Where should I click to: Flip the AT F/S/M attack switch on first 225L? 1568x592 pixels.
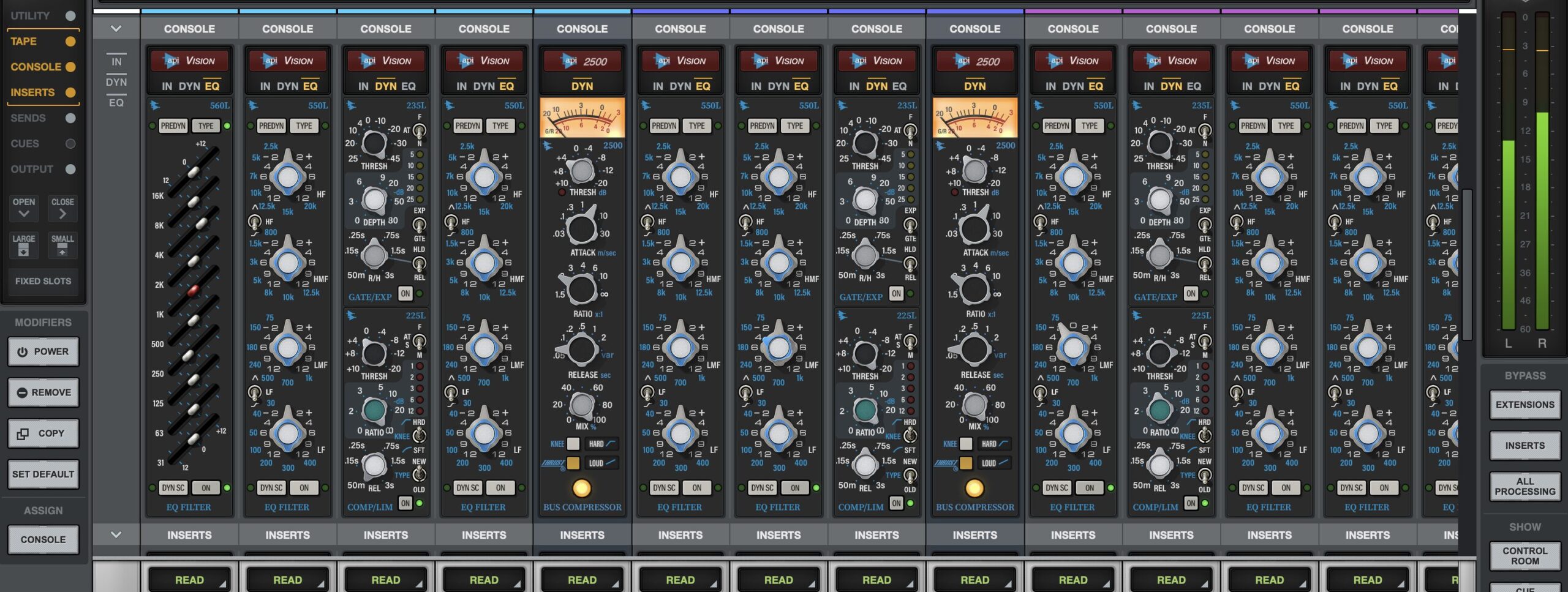click(420, 341)
